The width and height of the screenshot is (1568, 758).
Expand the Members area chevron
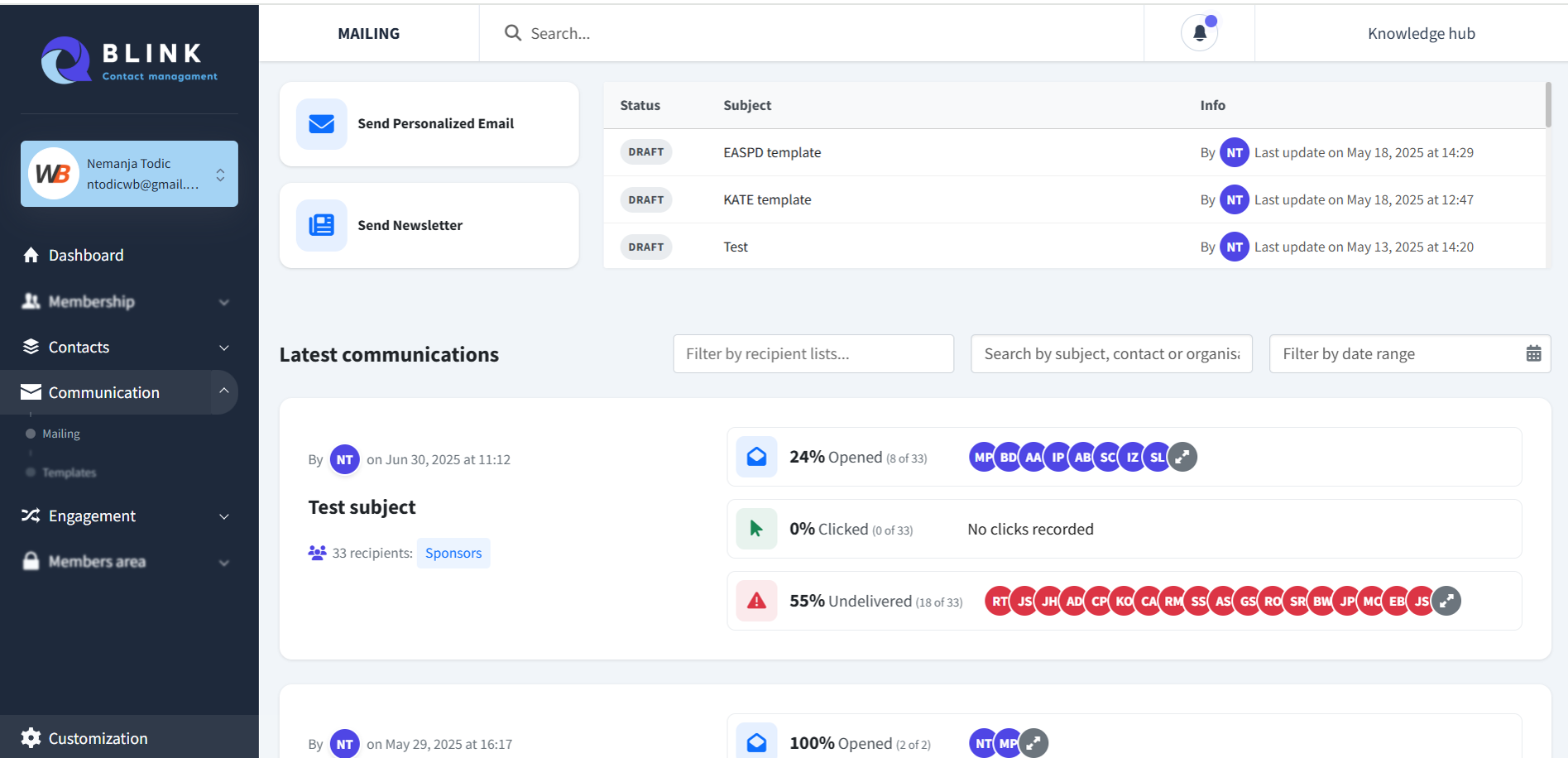tap(223, 563)
